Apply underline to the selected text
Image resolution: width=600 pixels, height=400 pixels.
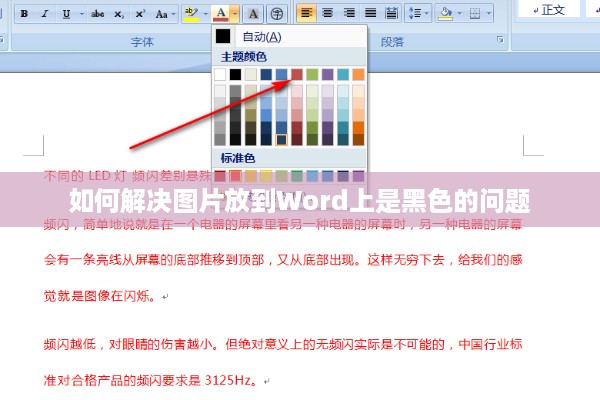(x=66, y=14)
